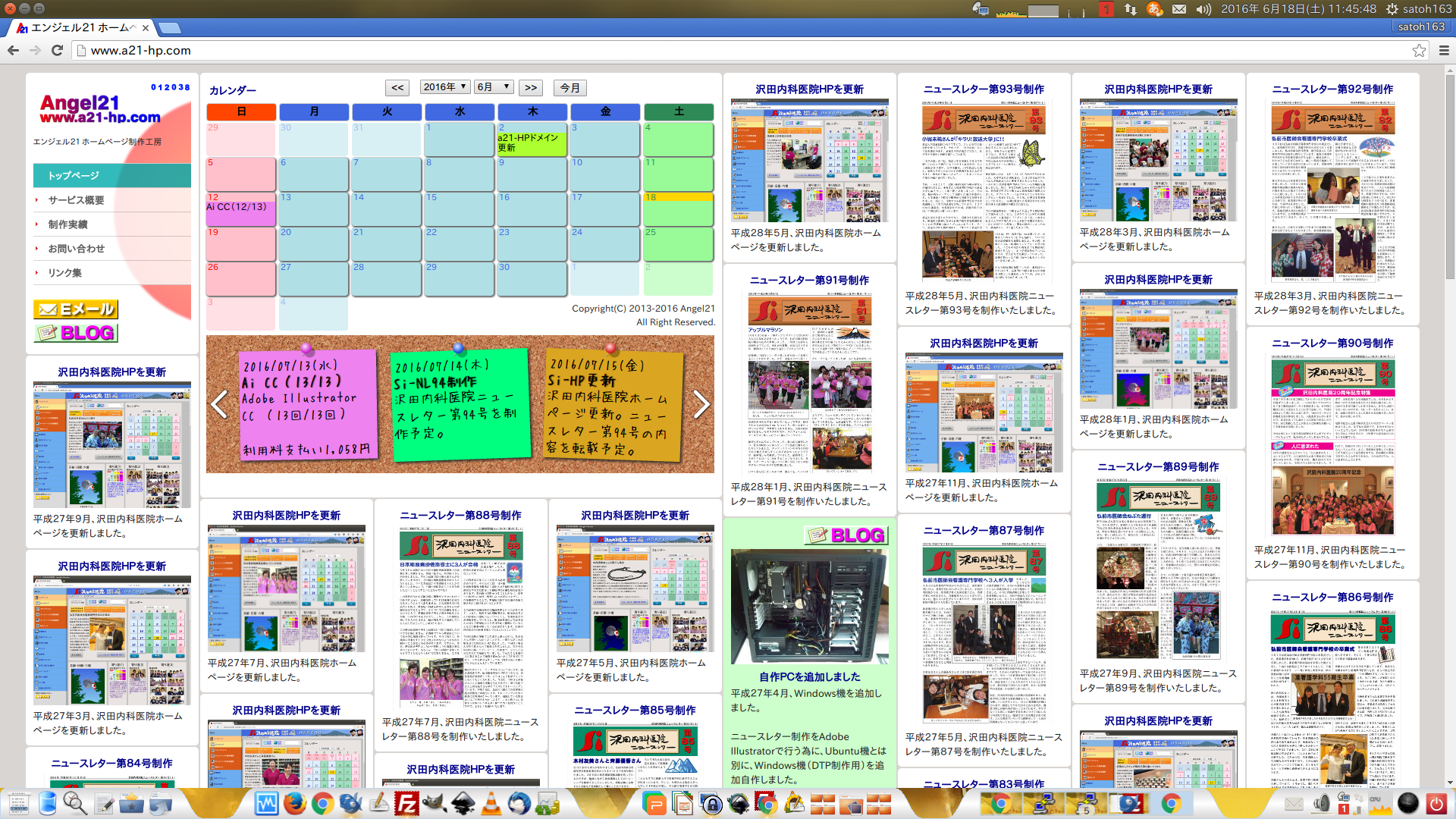This screenshot has width=1456, height=819.
Task: Click the sticky-note slider left arrow
Action: [x=219, y=404]
